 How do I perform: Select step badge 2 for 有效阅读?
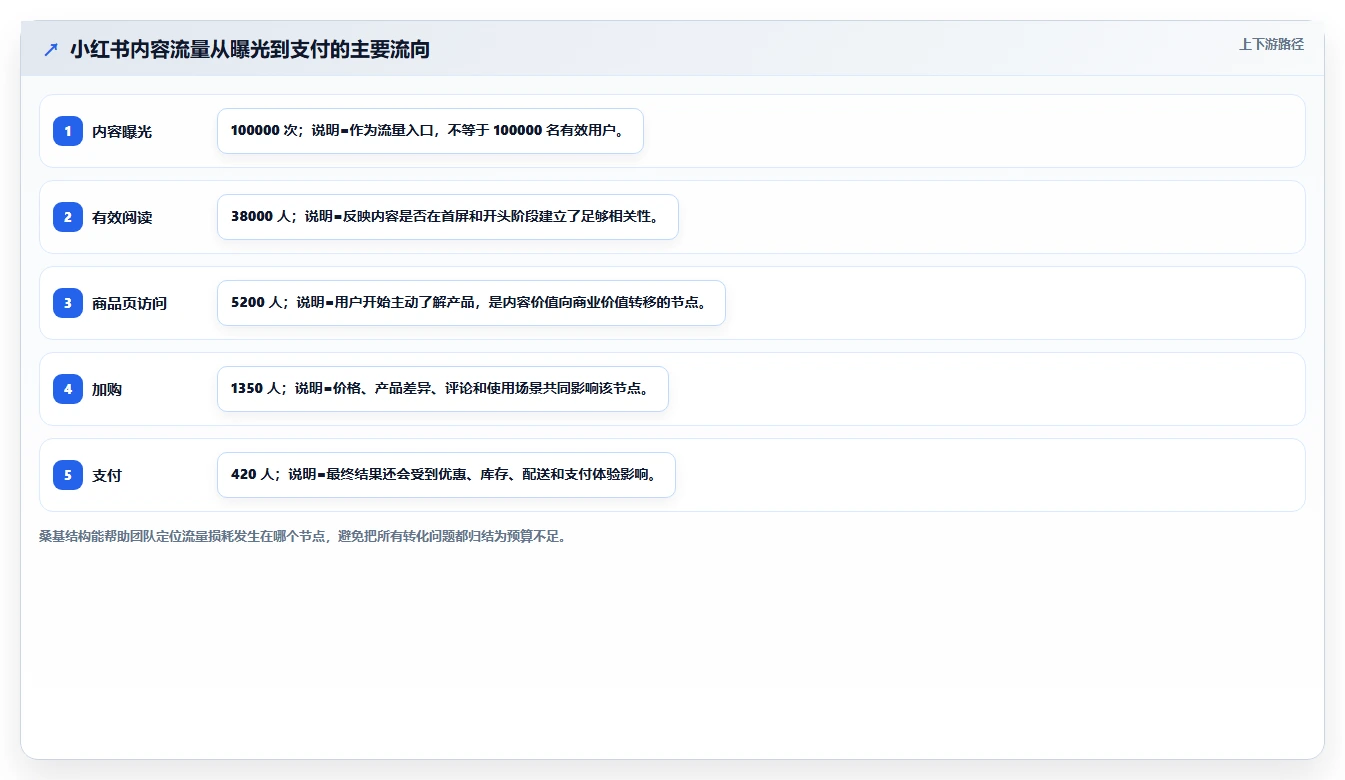[68, 217]
